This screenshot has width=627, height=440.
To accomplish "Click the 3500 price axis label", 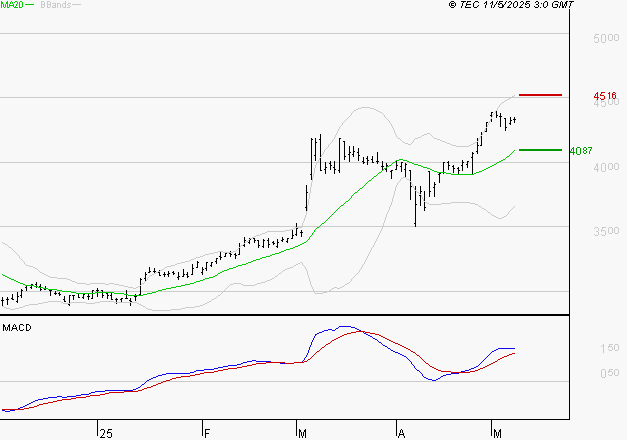I will (606, 231).
